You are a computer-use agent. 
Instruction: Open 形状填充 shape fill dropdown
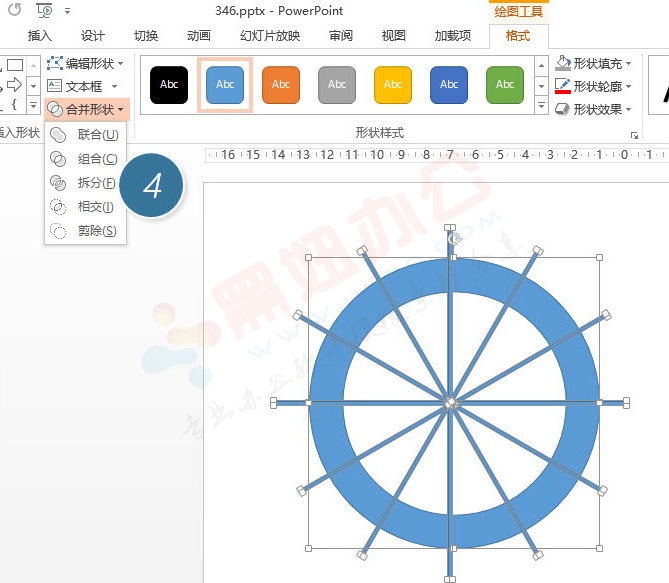point(594,63)
